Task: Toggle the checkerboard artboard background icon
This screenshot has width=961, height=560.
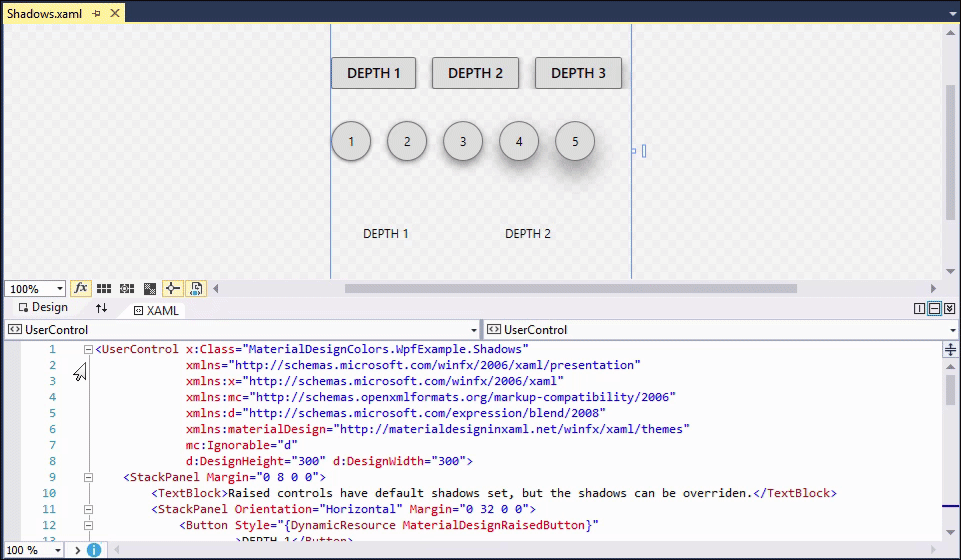Action: click(x=150, y=289)
